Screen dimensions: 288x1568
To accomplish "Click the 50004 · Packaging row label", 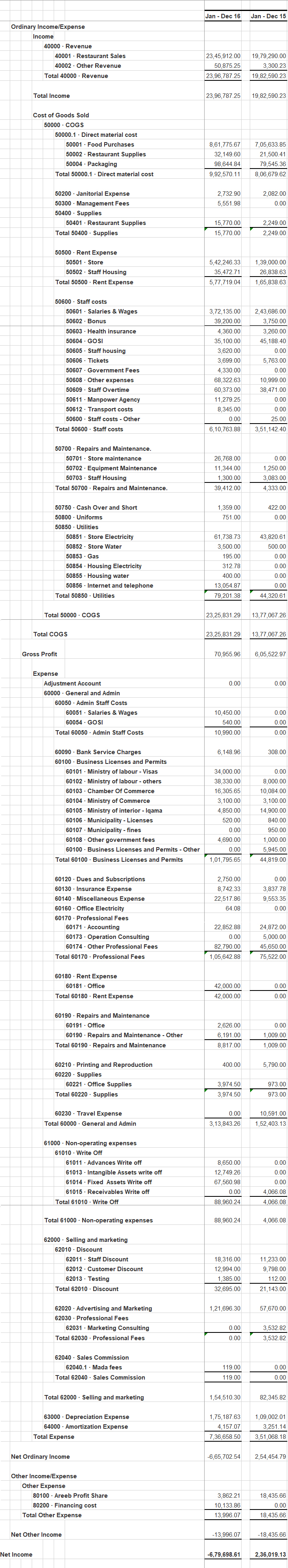I will tap(92, 164).
